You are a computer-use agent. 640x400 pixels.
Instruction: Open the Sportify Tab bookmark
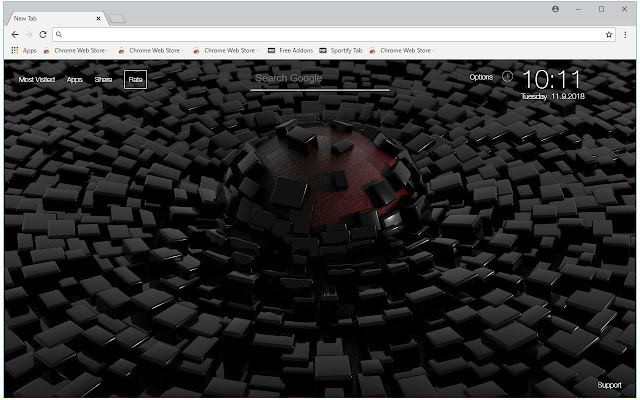[x=341, y=50]
